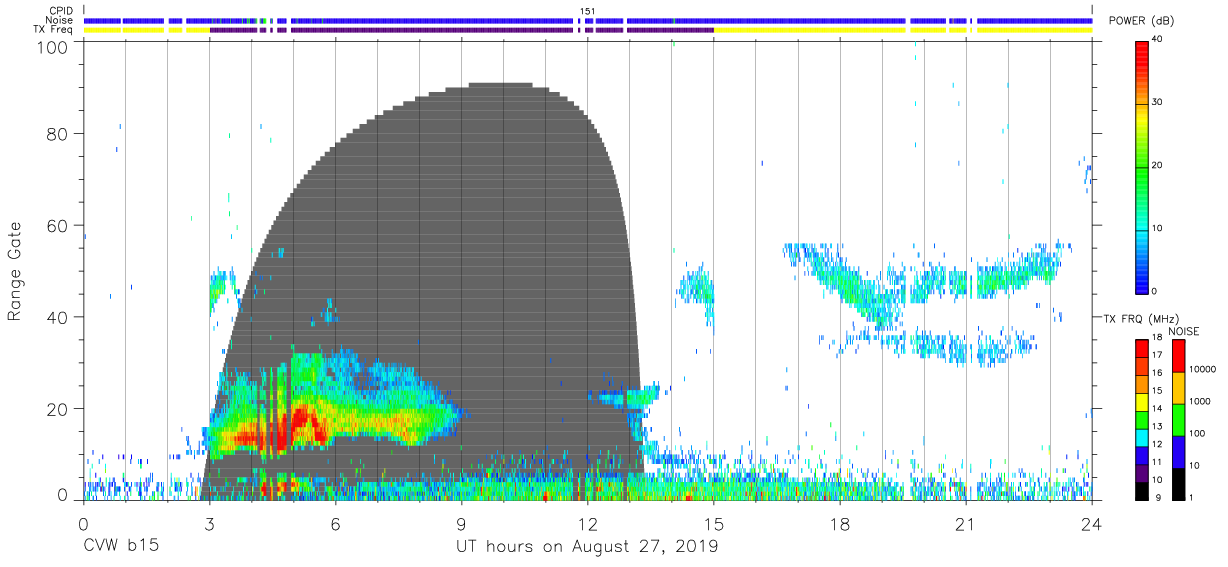Click the 60 tick on the Range Gate axis

[x=59, y=225]
